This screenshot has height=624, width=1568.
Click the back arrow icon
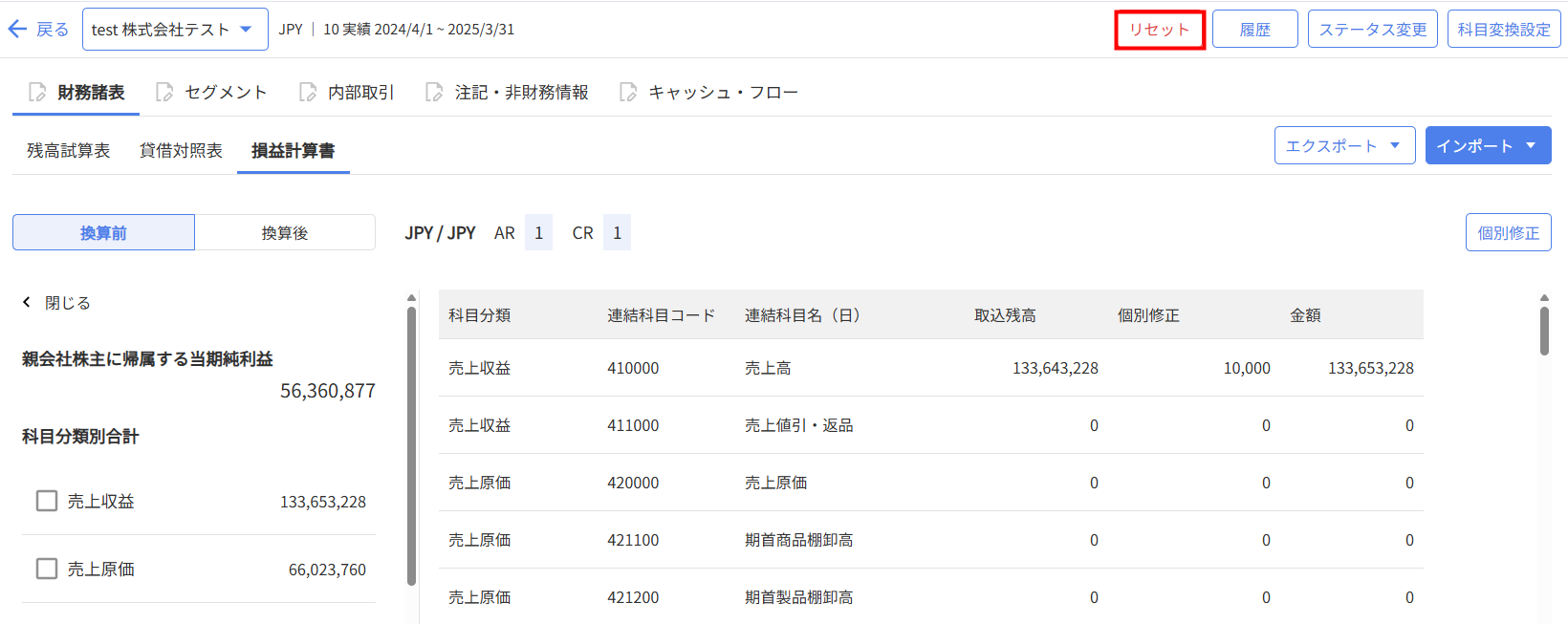(17, 30)
